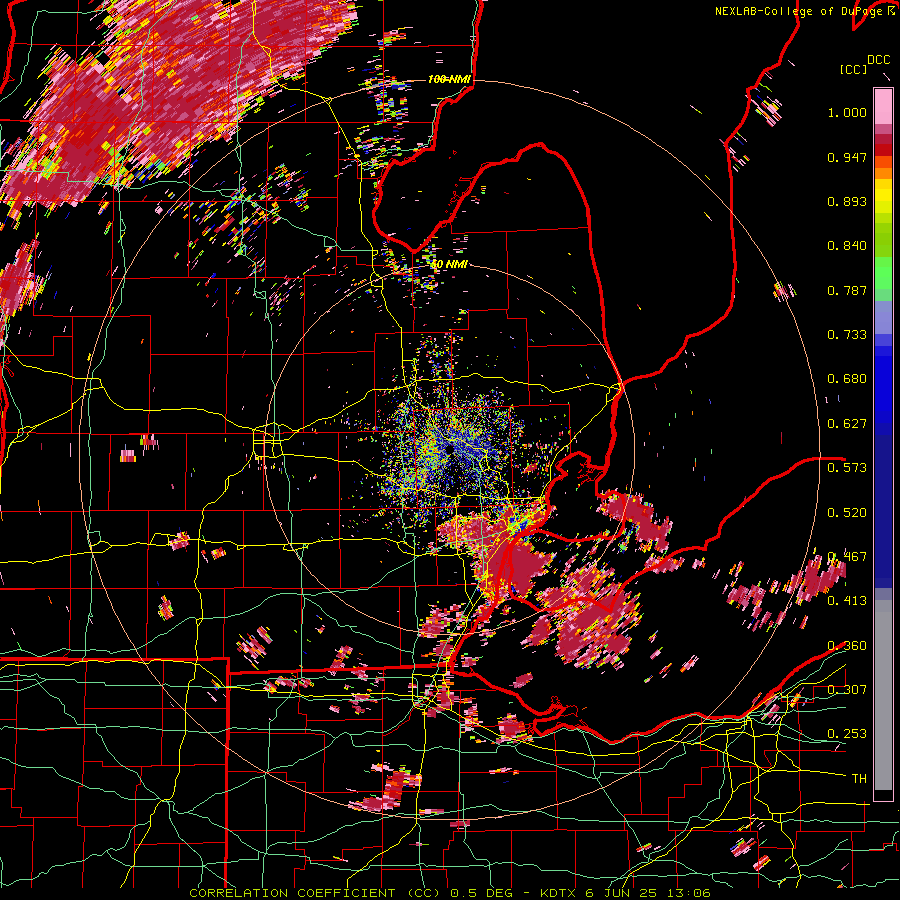Click the TH threshold label
This screenshot has width=900, height=900.
pos(859,779)
